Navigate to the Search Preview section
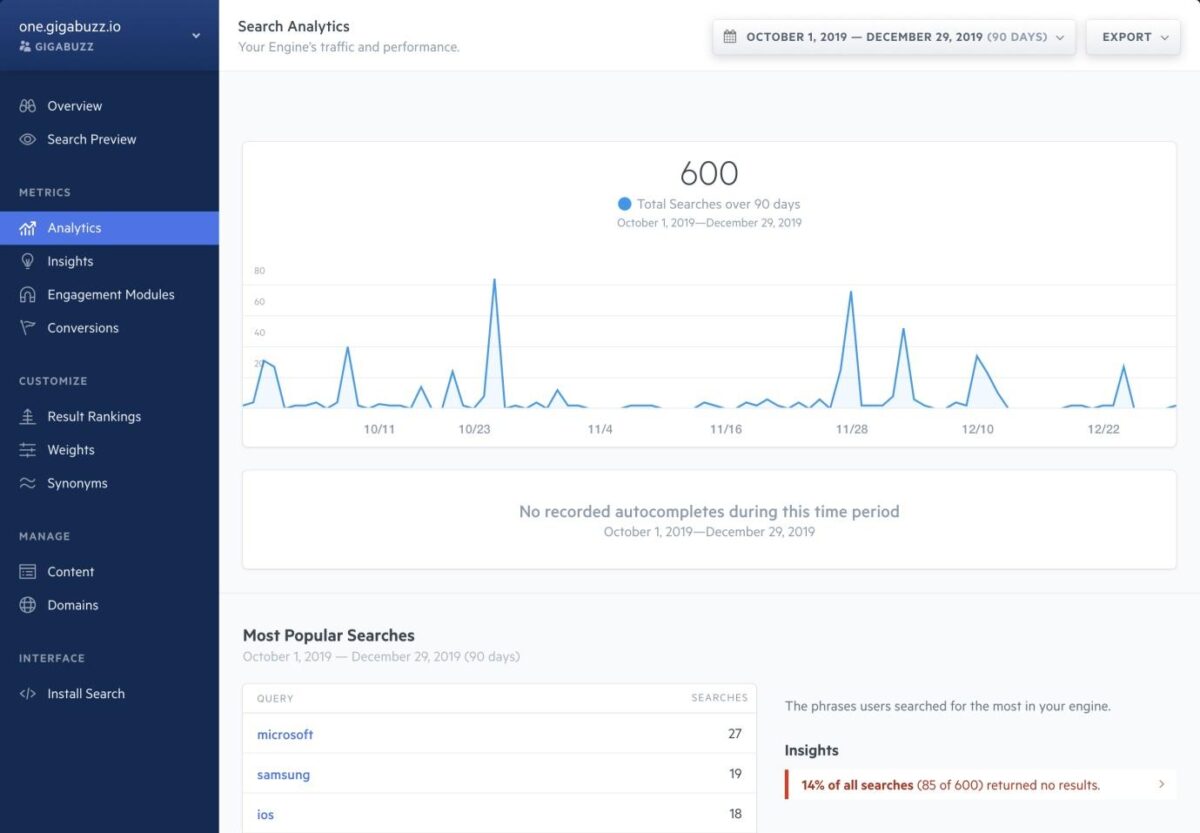 (x=90, y=139)
